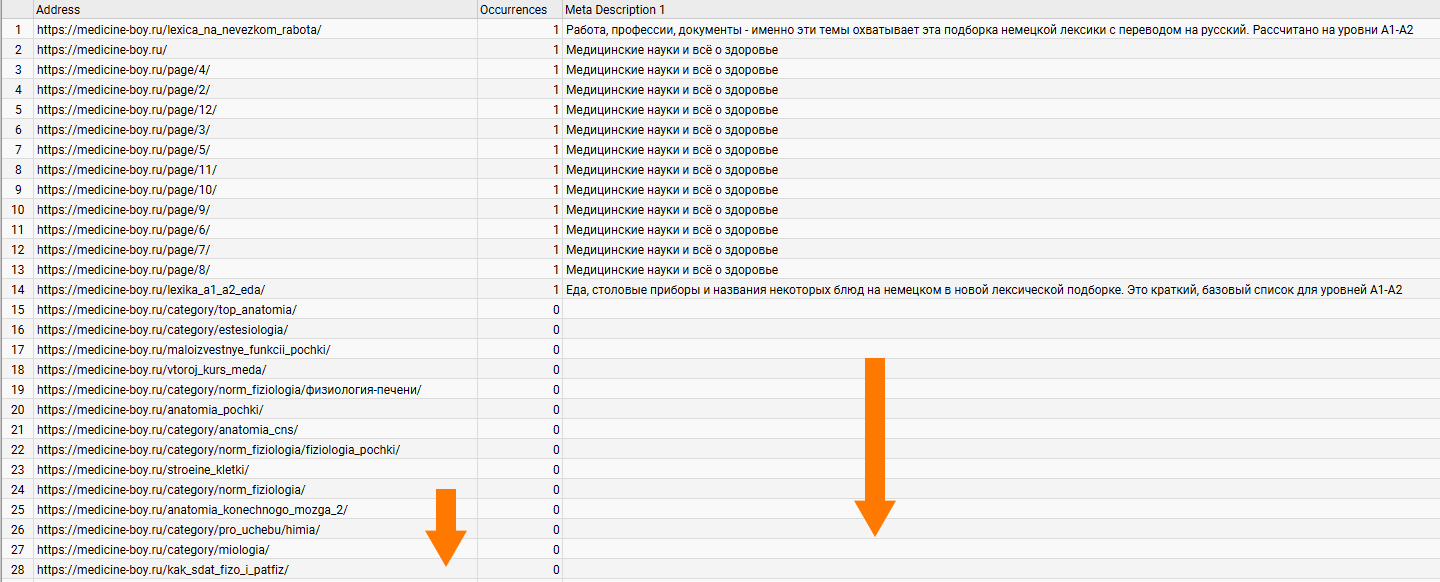
Task: Select the maloizvestnye_funkcii_pochki address
Action: pyautogui.click(x=255, y=350)
